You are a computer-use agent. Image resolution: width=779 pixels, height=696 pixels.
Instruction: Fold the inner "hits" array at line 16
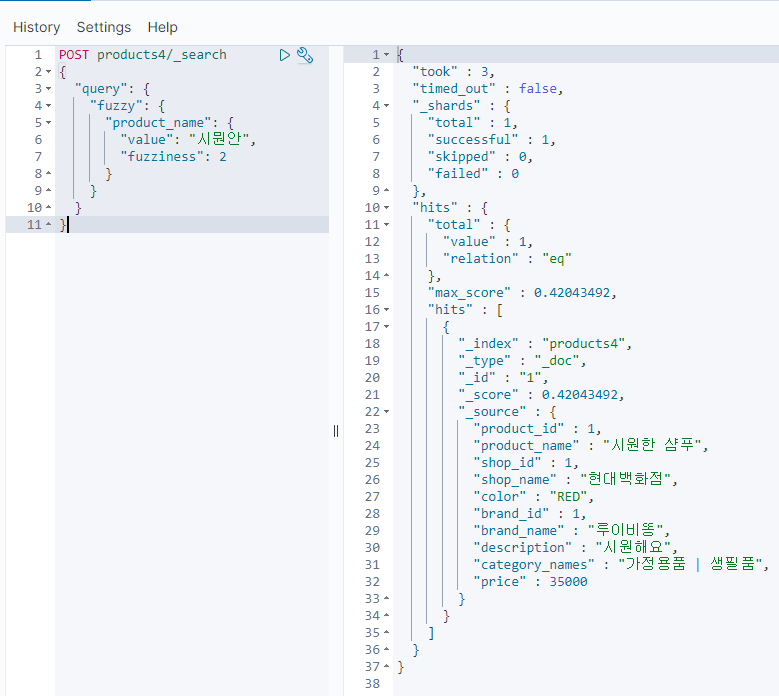388,310
